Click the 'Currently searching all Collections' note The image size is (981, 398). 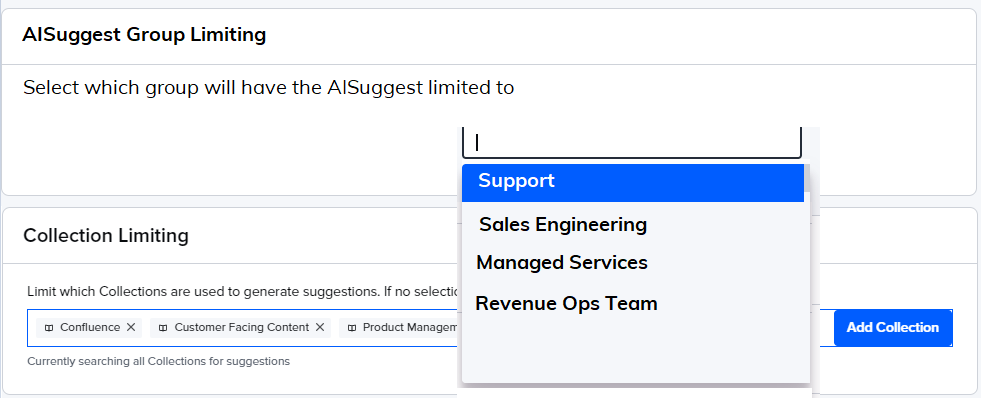158,361
